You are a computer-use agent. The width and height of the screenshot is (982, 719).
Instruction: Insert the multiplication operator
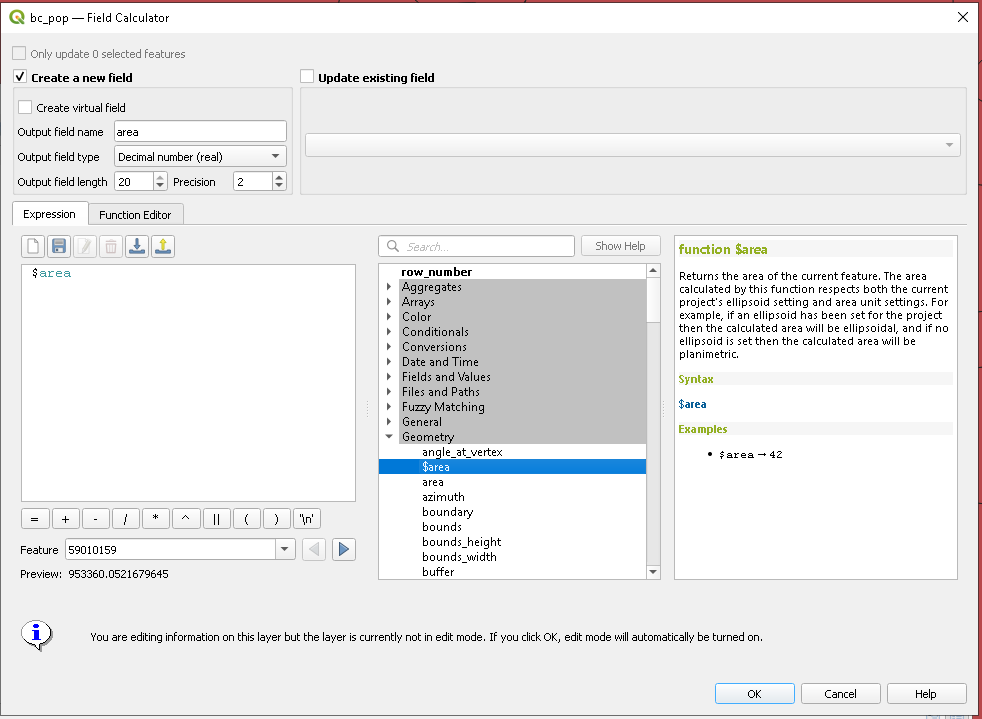(155, 519)
